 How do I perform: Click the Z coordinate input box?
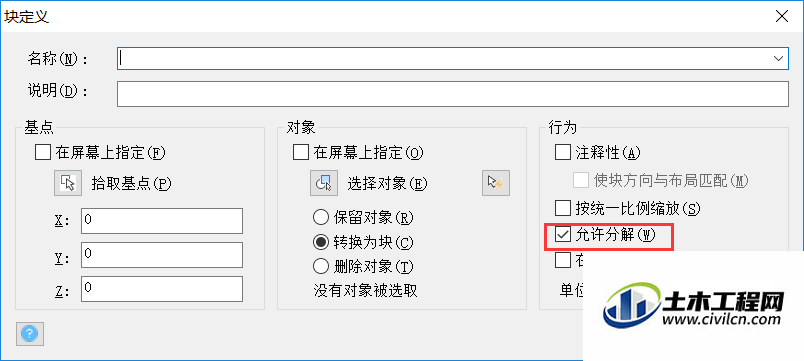coord(162,289)
